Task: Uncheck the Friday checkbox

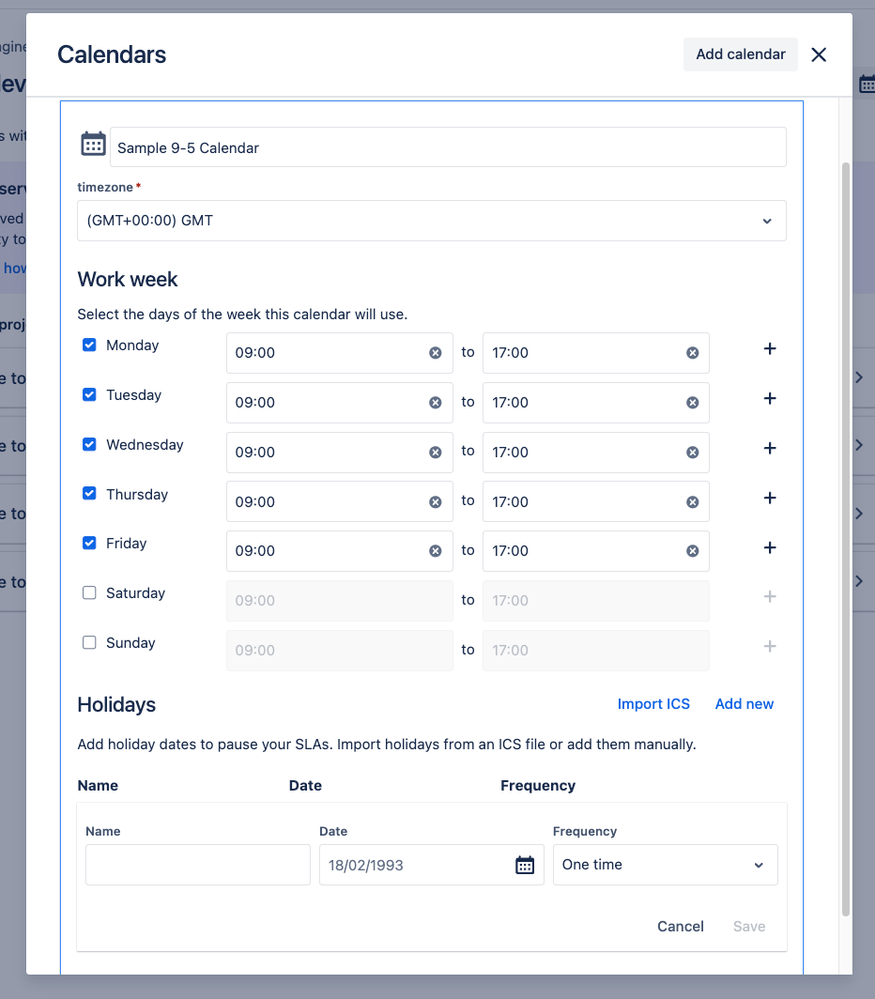Action: pos(89,543)
